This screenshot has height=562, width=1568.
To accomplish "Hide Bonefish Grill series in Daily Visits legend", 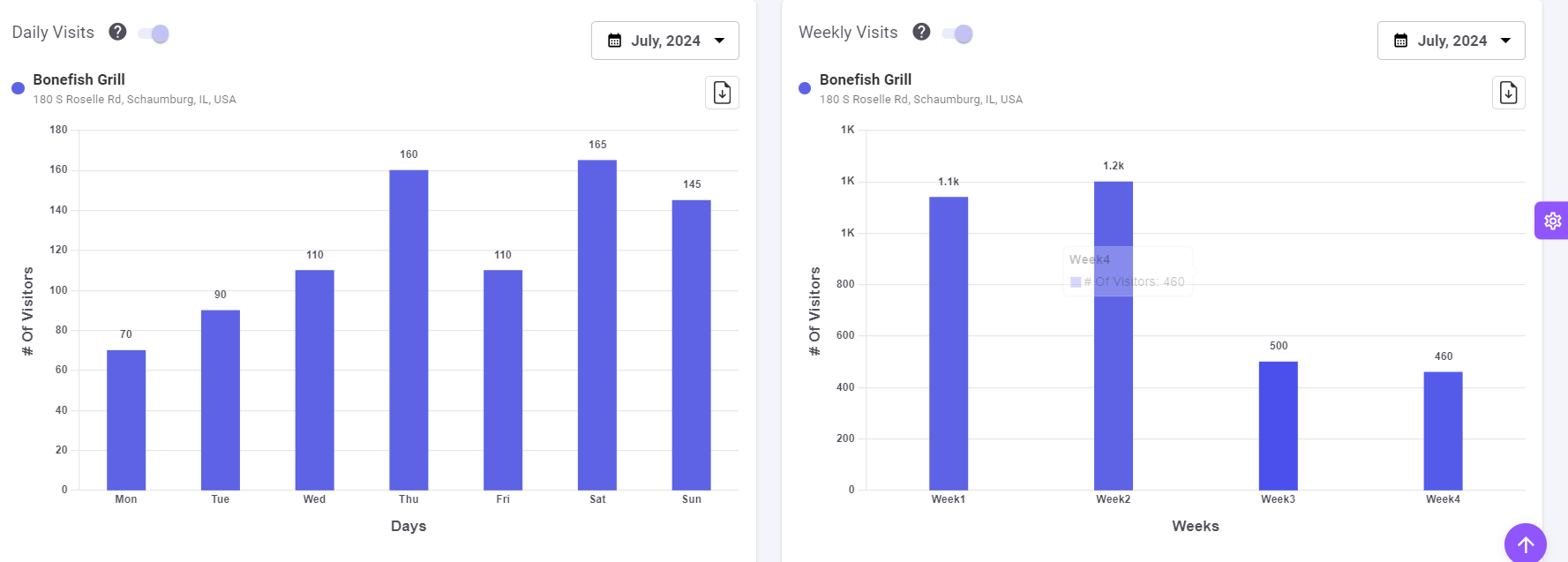I will click(x=79, y=79).
